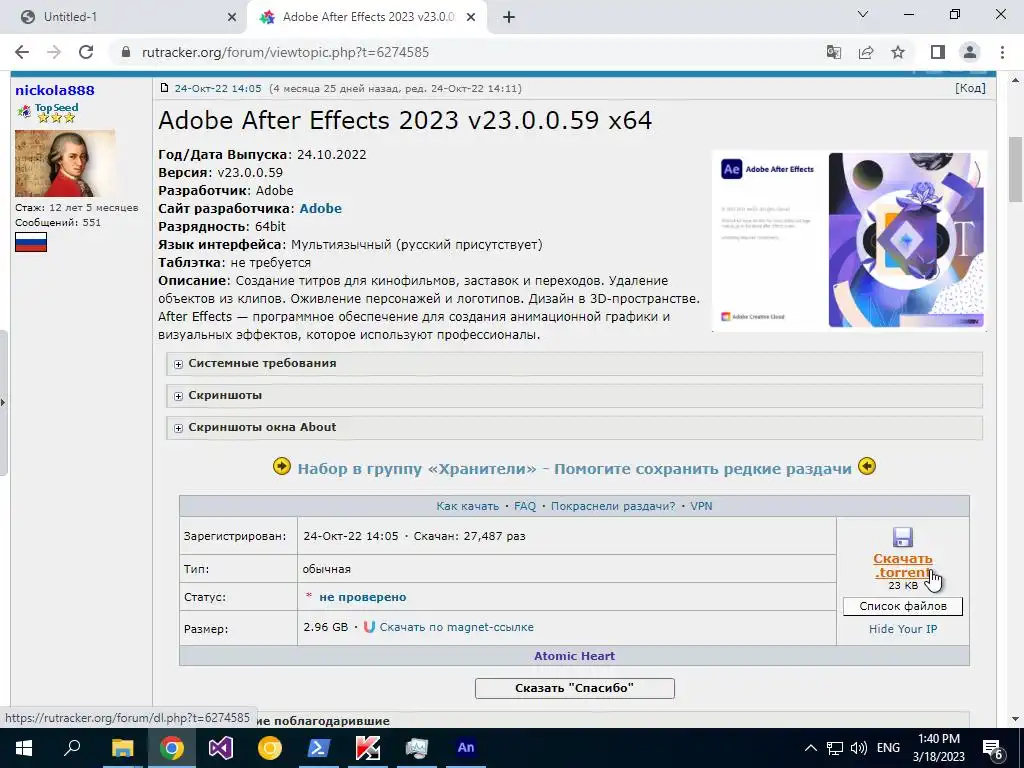Click the scrollbar up arrow

coord(1015,80)
